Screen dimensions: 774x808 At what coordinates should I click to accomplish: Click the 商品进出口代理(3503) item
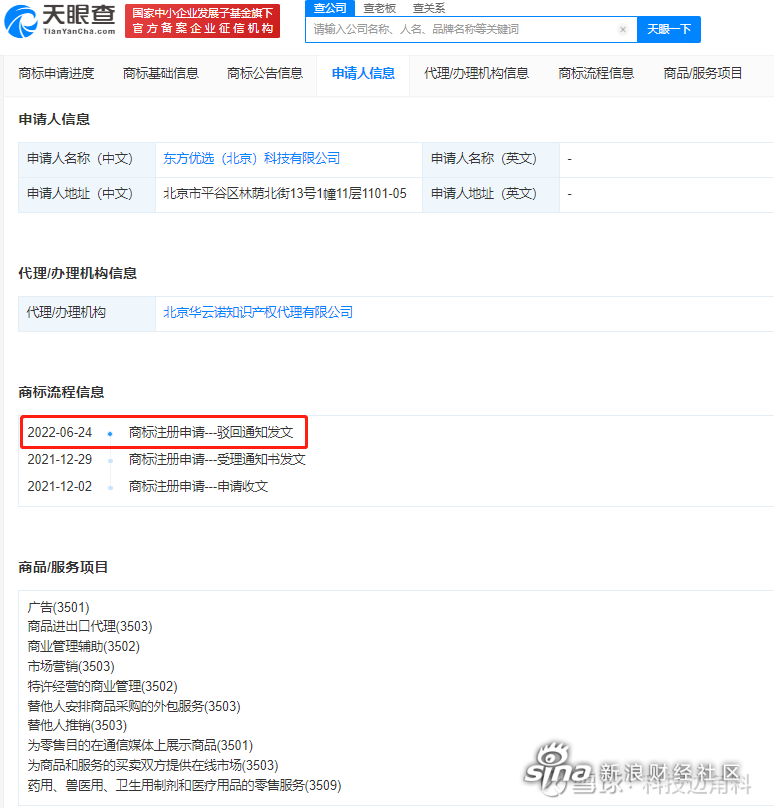(x=90, y=627)
